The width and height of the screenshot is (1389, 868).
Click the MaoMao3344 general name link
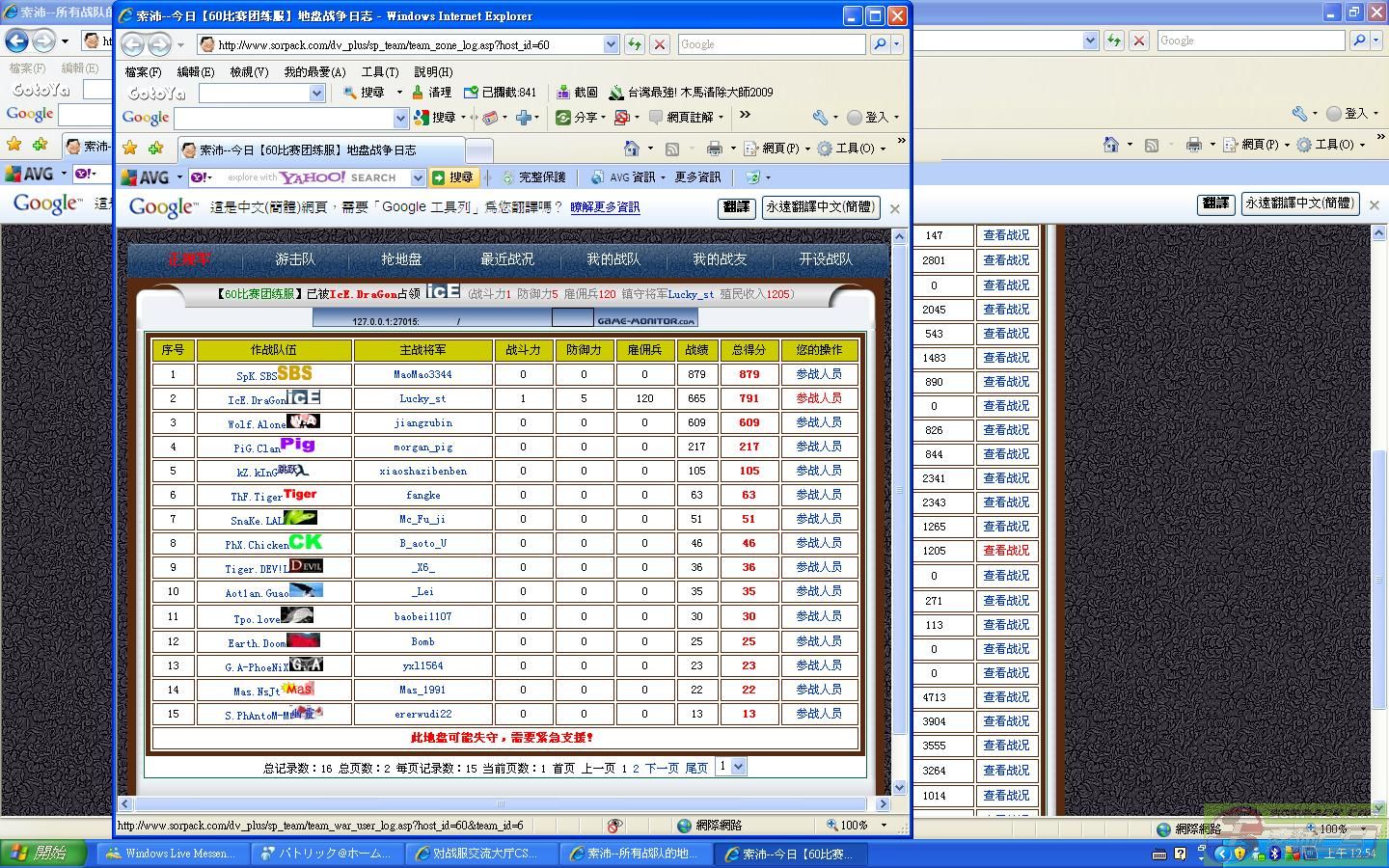tap(422, 374)
